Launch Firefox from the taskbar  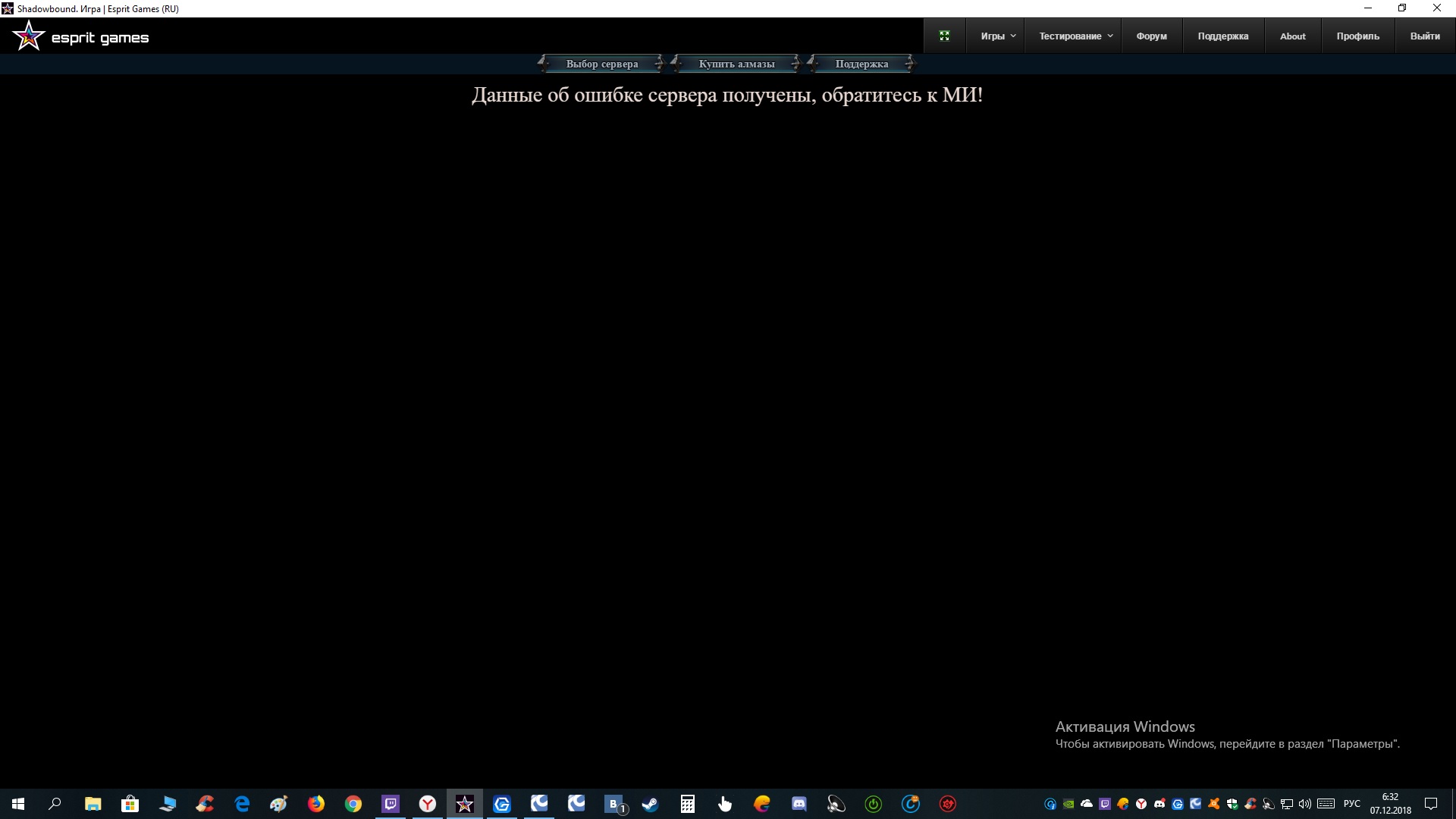(316, 804)
